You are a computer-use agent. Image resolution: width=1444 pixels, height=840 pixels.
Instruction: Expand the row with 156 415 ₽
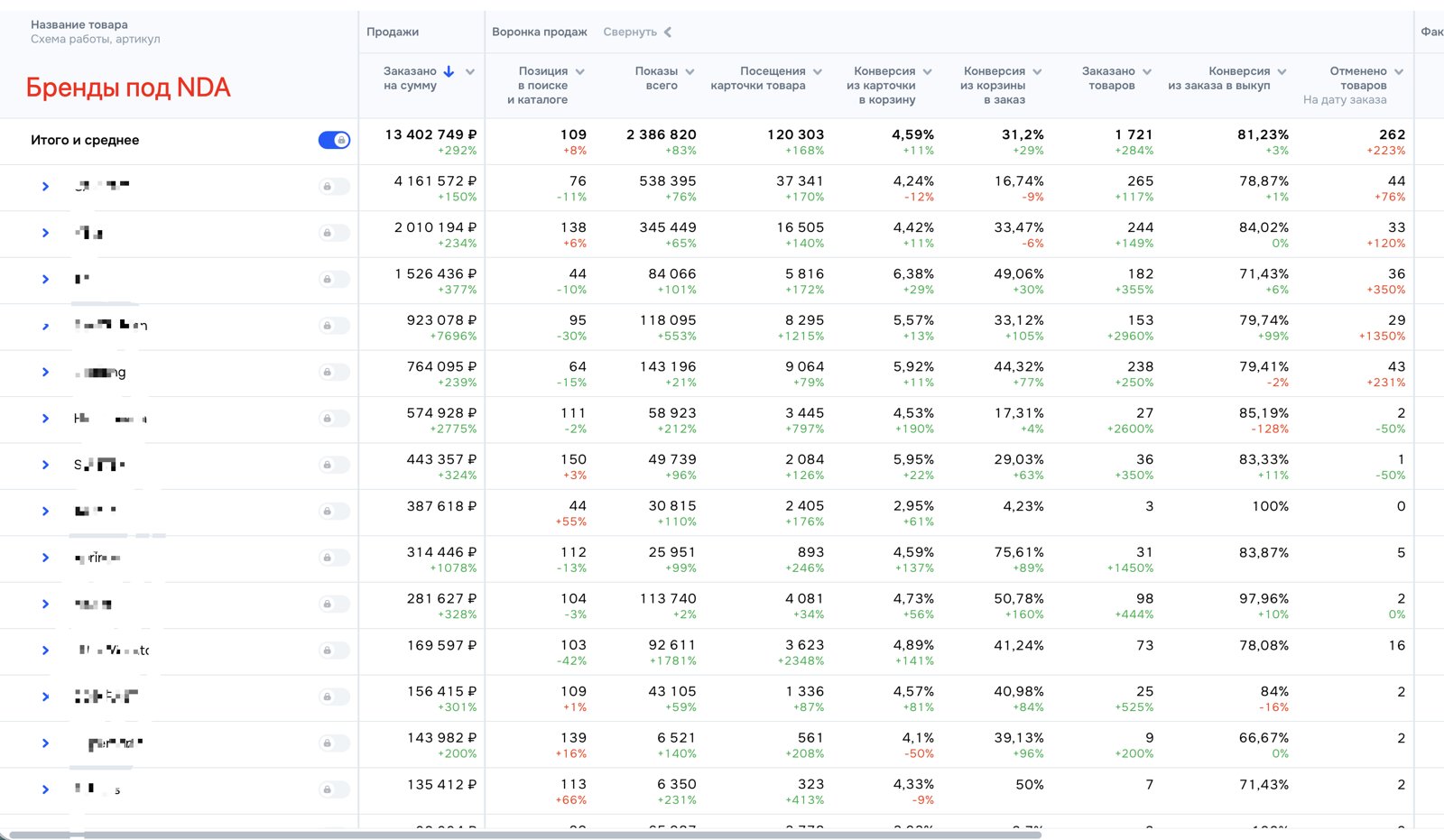(x=45, y=697)
